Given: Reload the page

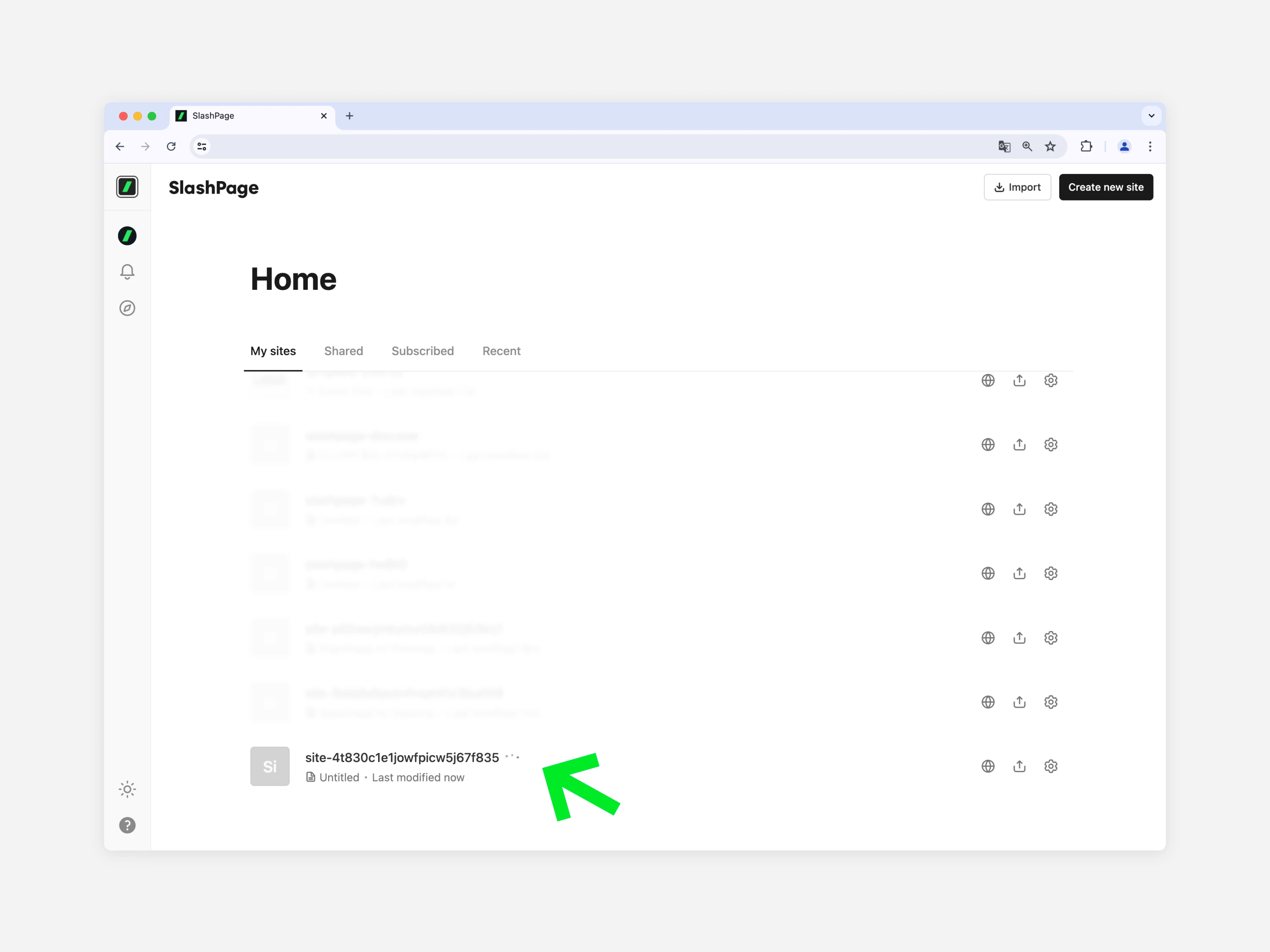Looking at the screenshot, I should pyautogui.click(x=171, y=147).
